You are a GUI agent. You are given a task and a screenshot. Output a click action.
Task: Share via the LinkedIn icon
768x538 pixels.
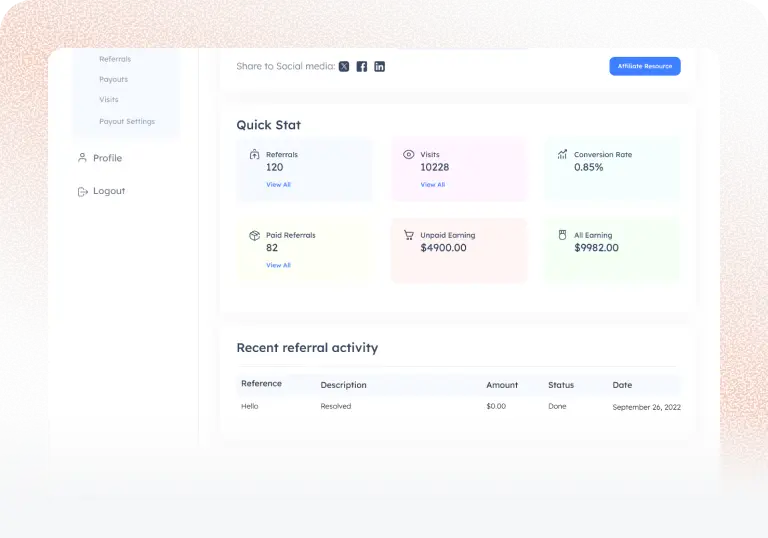coord(379,66)
